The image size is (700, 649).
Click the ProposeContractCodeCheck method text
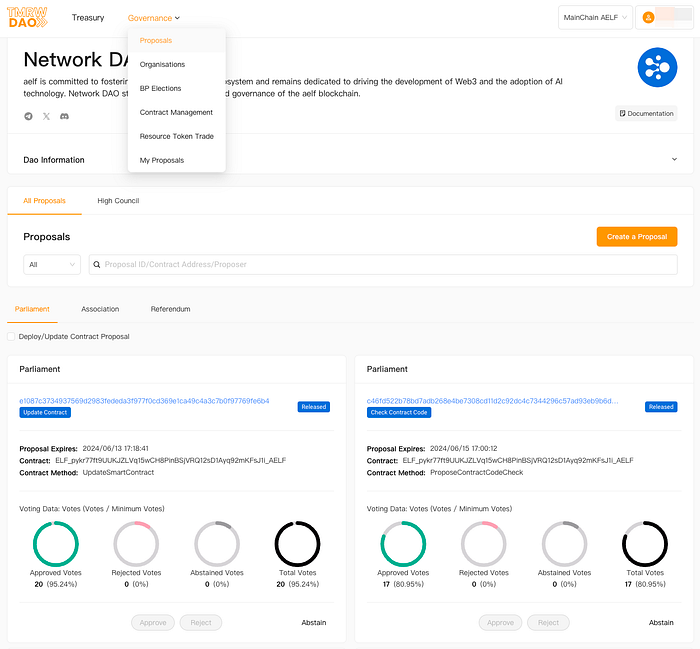(x=476, y=472)
